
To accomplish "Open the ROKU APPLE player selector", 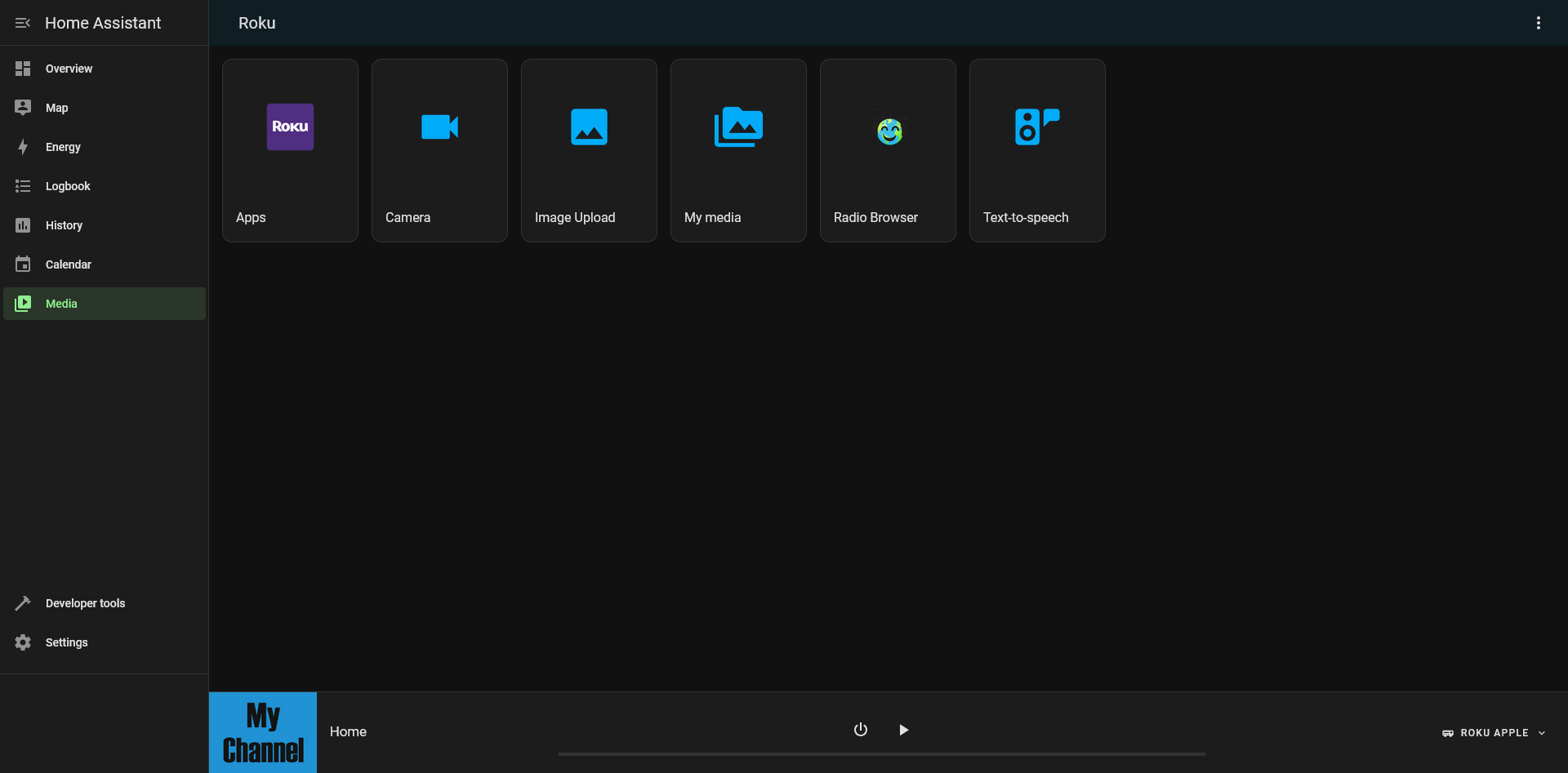I will pyautogui.click(x=1494, y=733).
